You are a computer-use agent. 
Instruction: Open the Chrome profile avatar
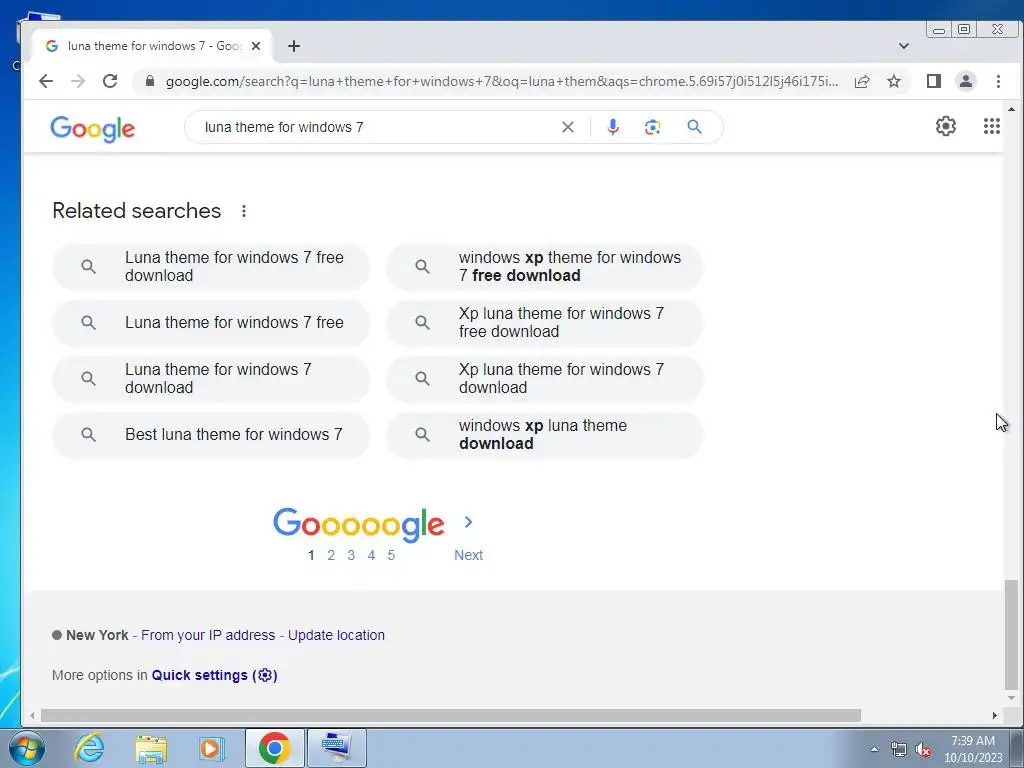click(x=966, y=81)
